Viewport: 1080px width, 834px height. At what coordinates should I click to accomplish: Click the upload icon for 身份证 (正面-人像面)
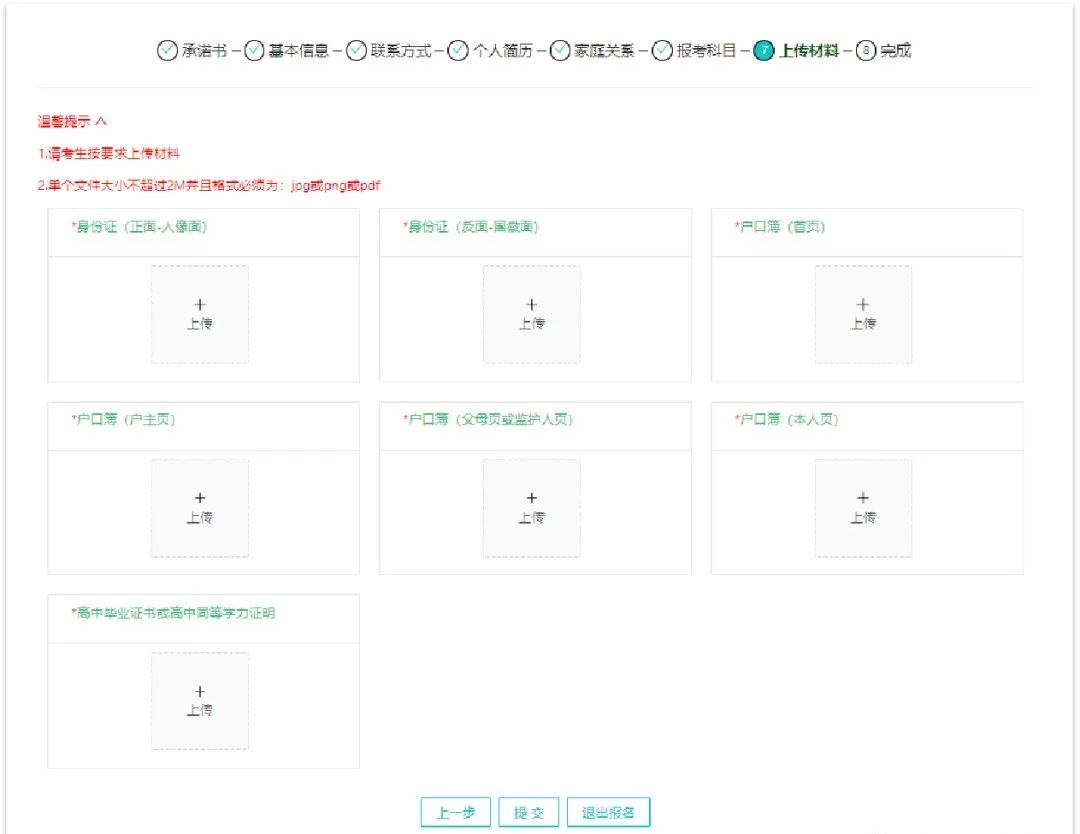[200, 314]
